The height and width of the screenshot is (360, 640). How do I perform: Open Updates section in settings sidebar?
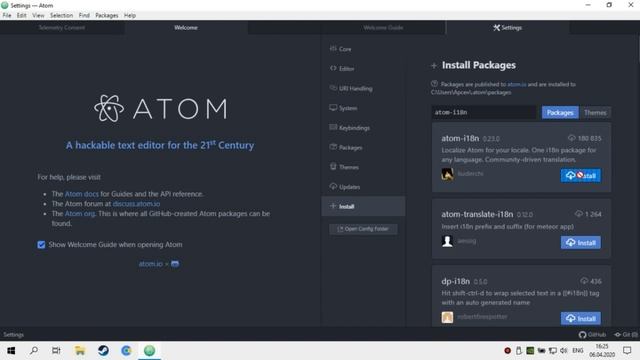(364, 187)
